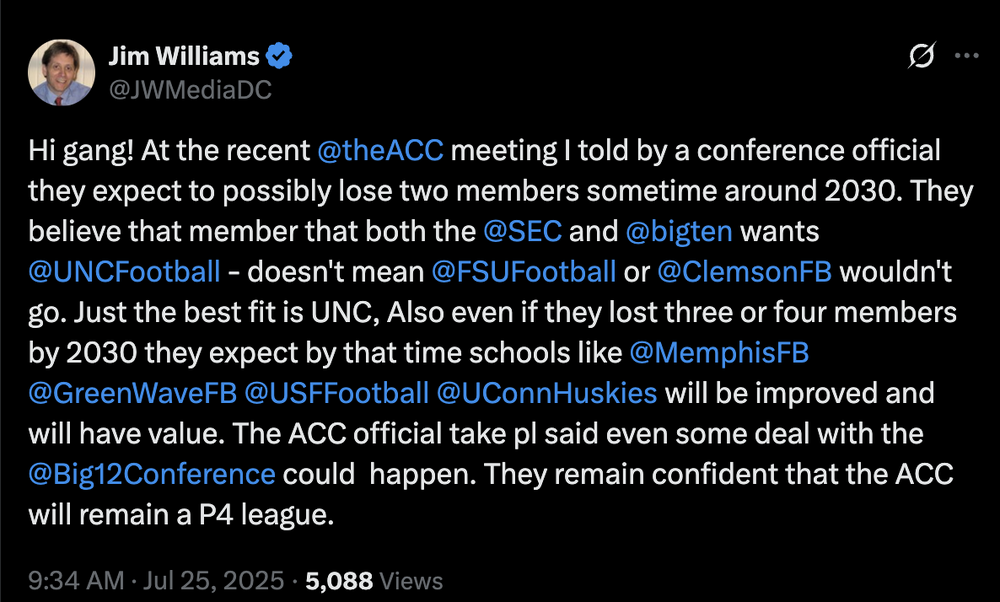Open the @Big12Conference mention
The image size is (1000, 602).
pos(152,472)
